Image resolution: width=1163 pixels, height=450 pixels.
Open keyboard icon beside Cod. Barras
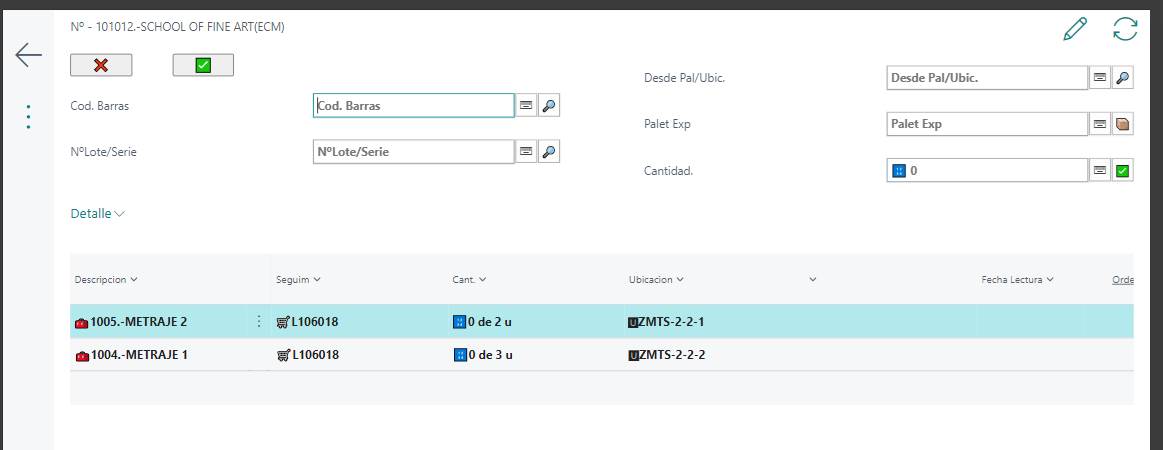pyautogui.click(x=526, y=105)
